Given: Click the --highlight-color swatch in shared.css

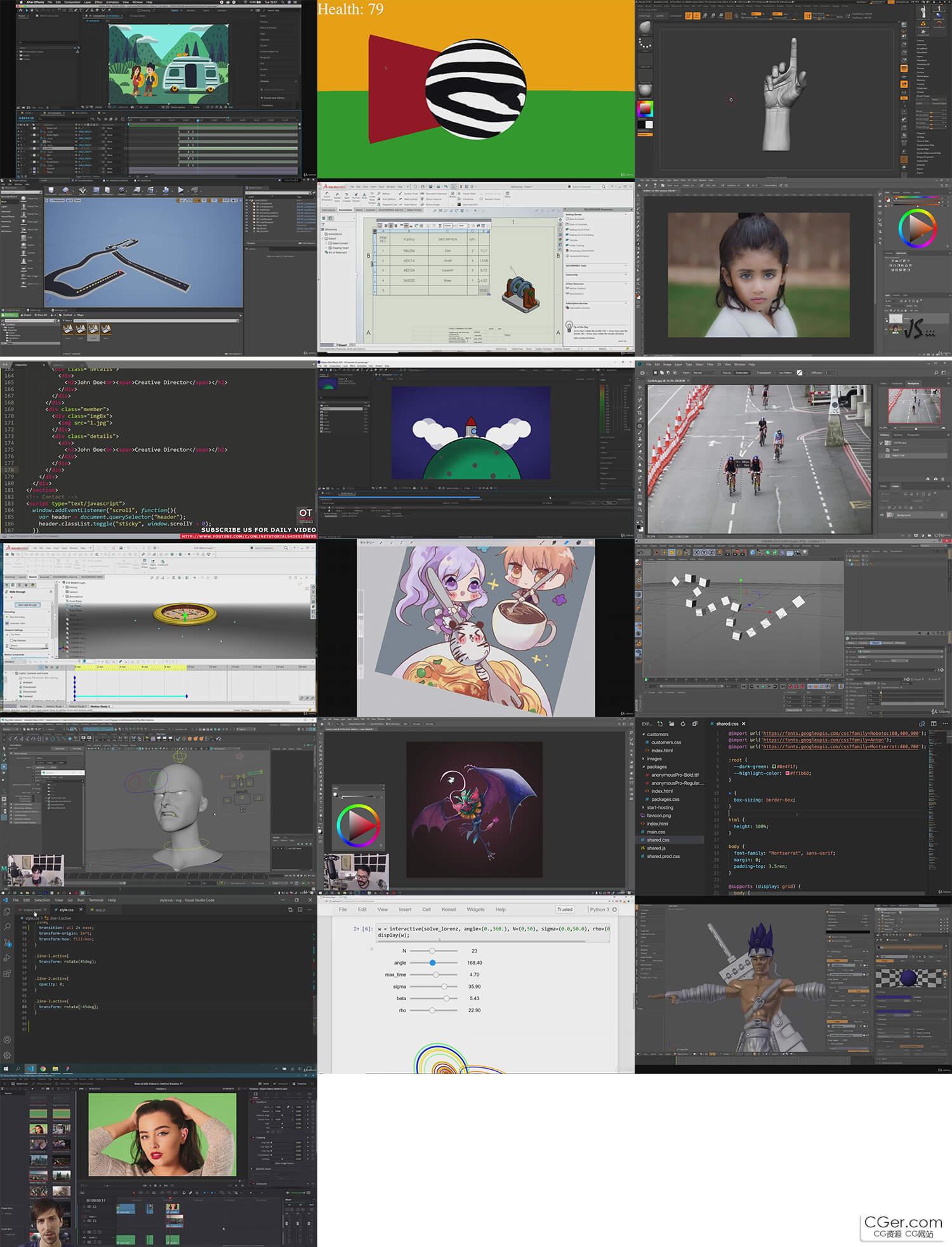Looking at the screenshot, I should point(787,773).
